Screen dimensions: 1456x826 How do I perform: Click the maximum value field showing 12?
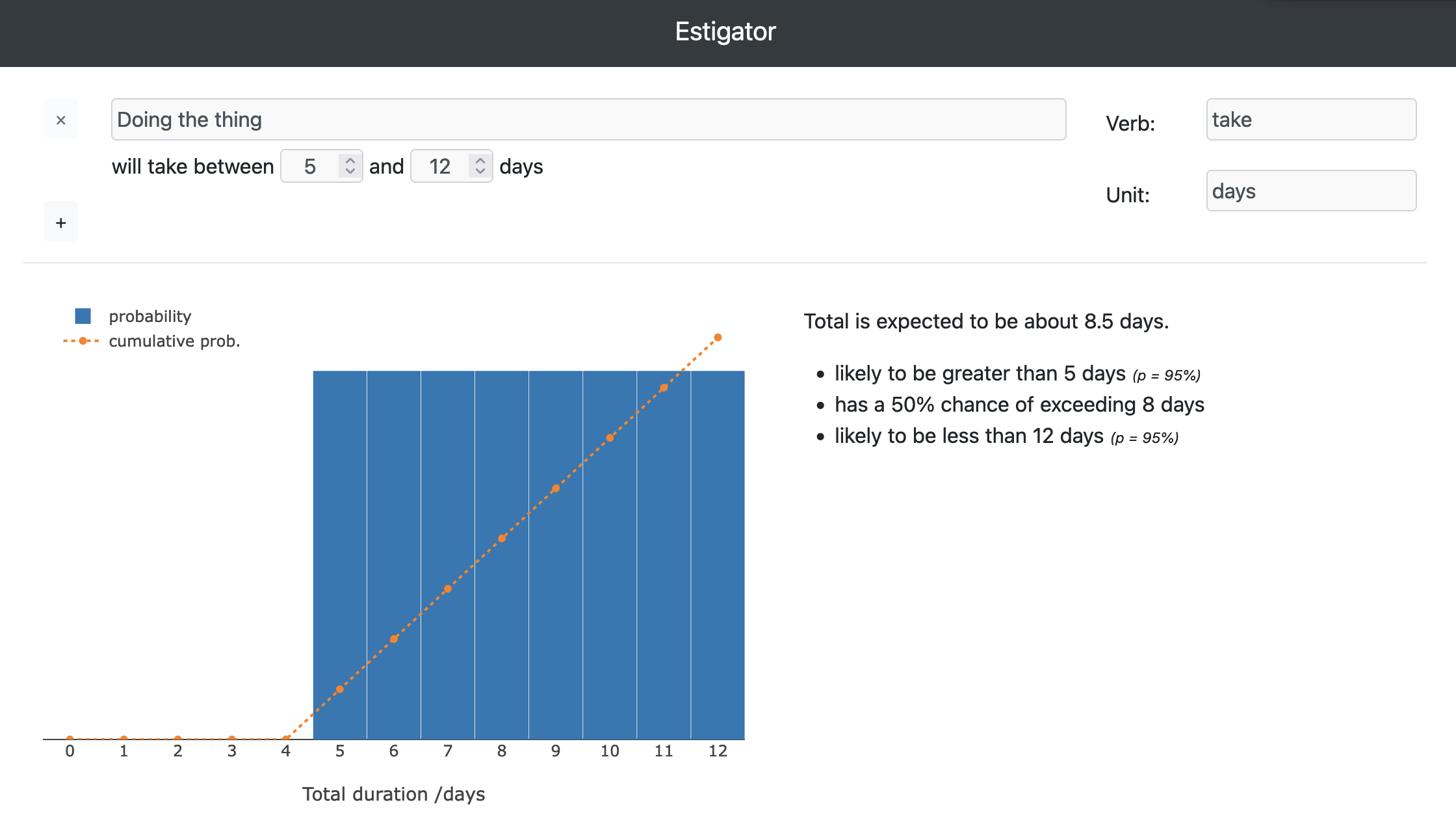441,167
